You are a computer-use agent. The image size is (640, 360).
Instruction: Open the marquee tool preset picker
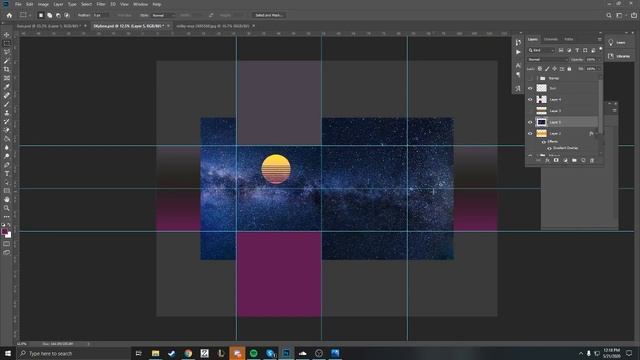[x=25, y=15]
